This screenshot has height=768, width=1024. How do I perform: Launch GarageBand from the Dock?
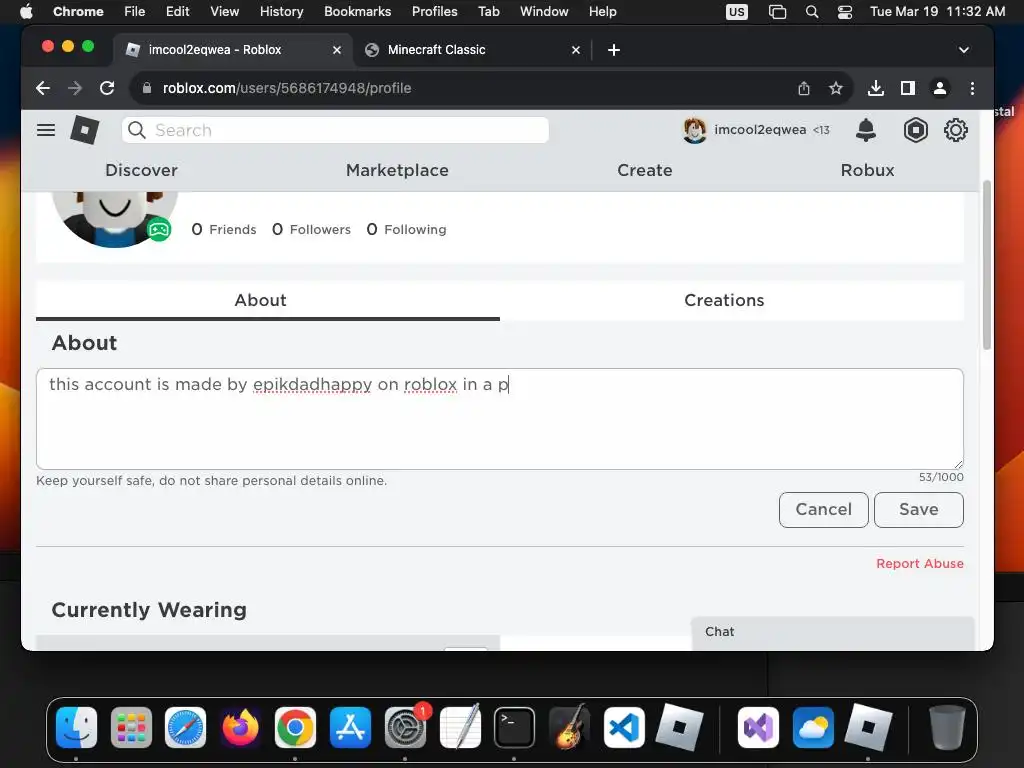pos(569,728)
